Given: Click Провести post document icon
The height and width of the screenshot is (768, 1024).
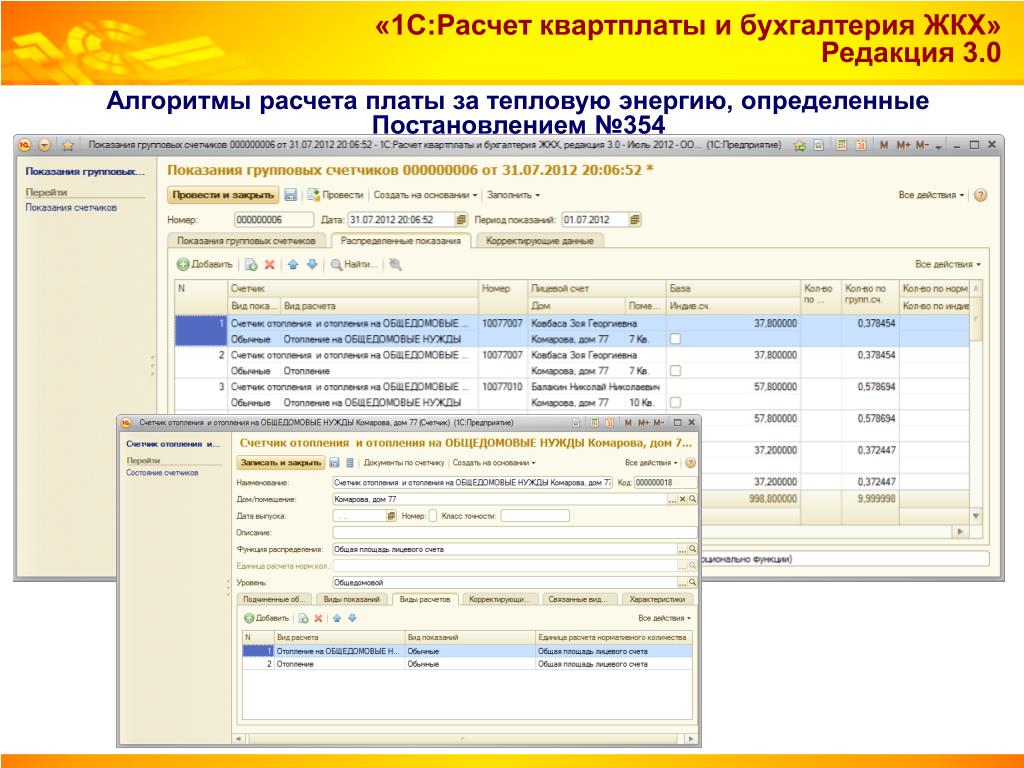Looking at the screenshot, I should [313, 195].
